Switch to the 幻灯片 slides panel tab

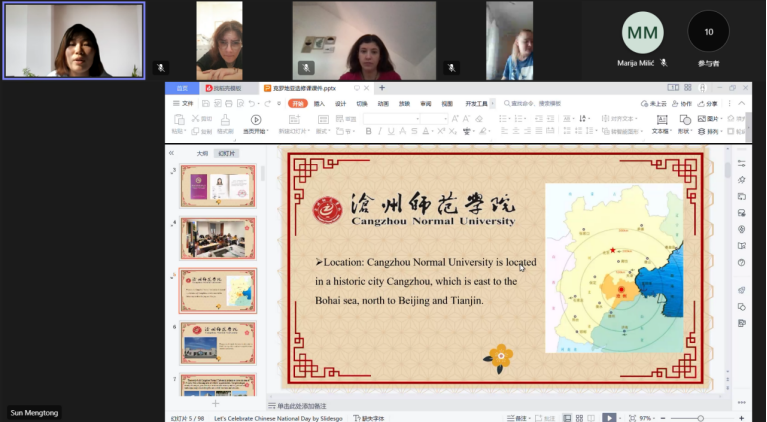(226, 153)
